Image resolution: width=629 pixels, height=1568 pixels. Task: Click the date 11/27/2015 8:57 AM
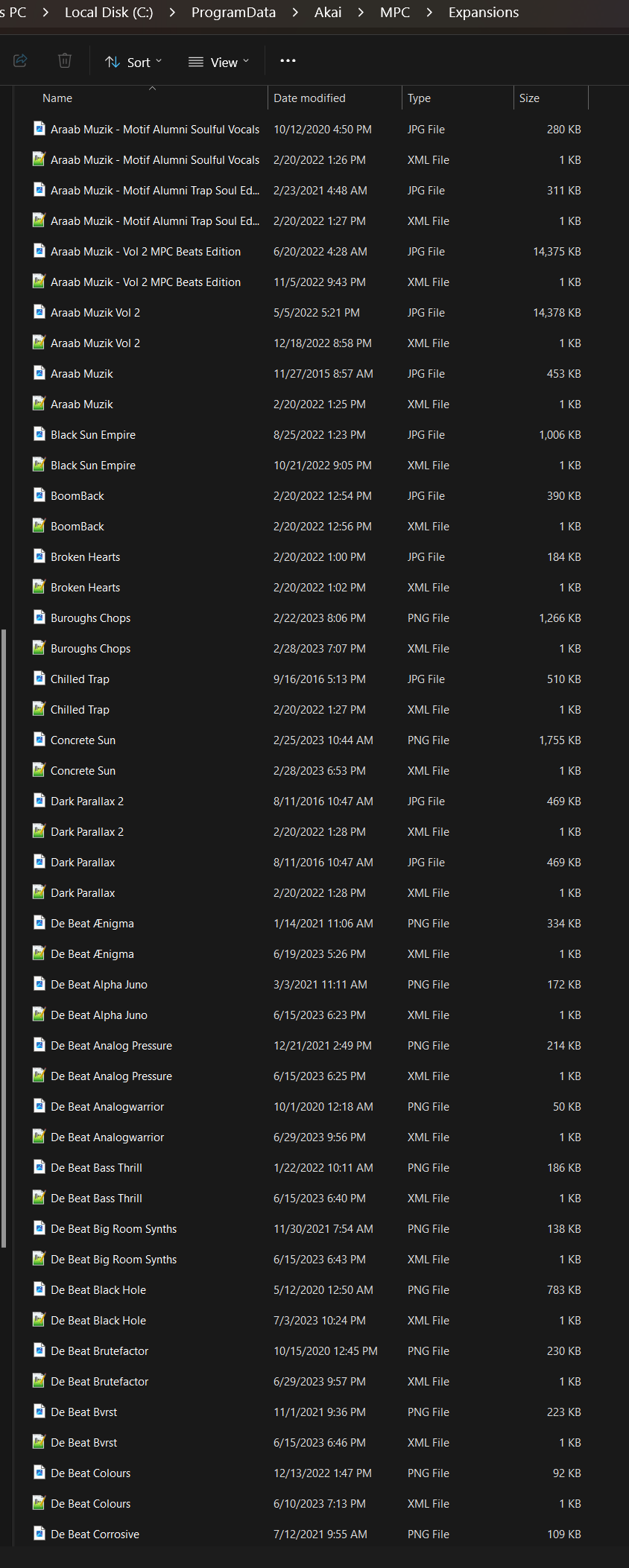[x=323, y=374]
